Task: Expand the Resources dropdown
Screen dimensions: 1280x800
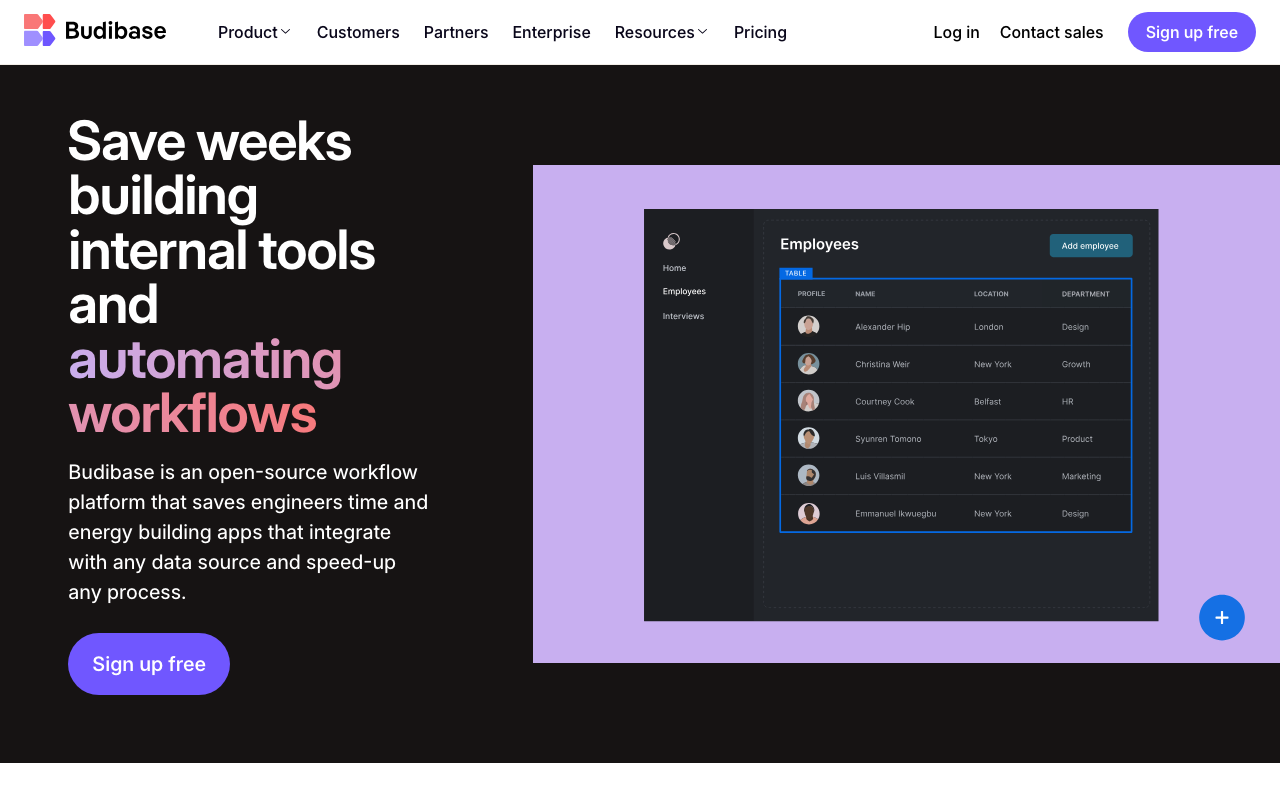Action: click(660, 32)
